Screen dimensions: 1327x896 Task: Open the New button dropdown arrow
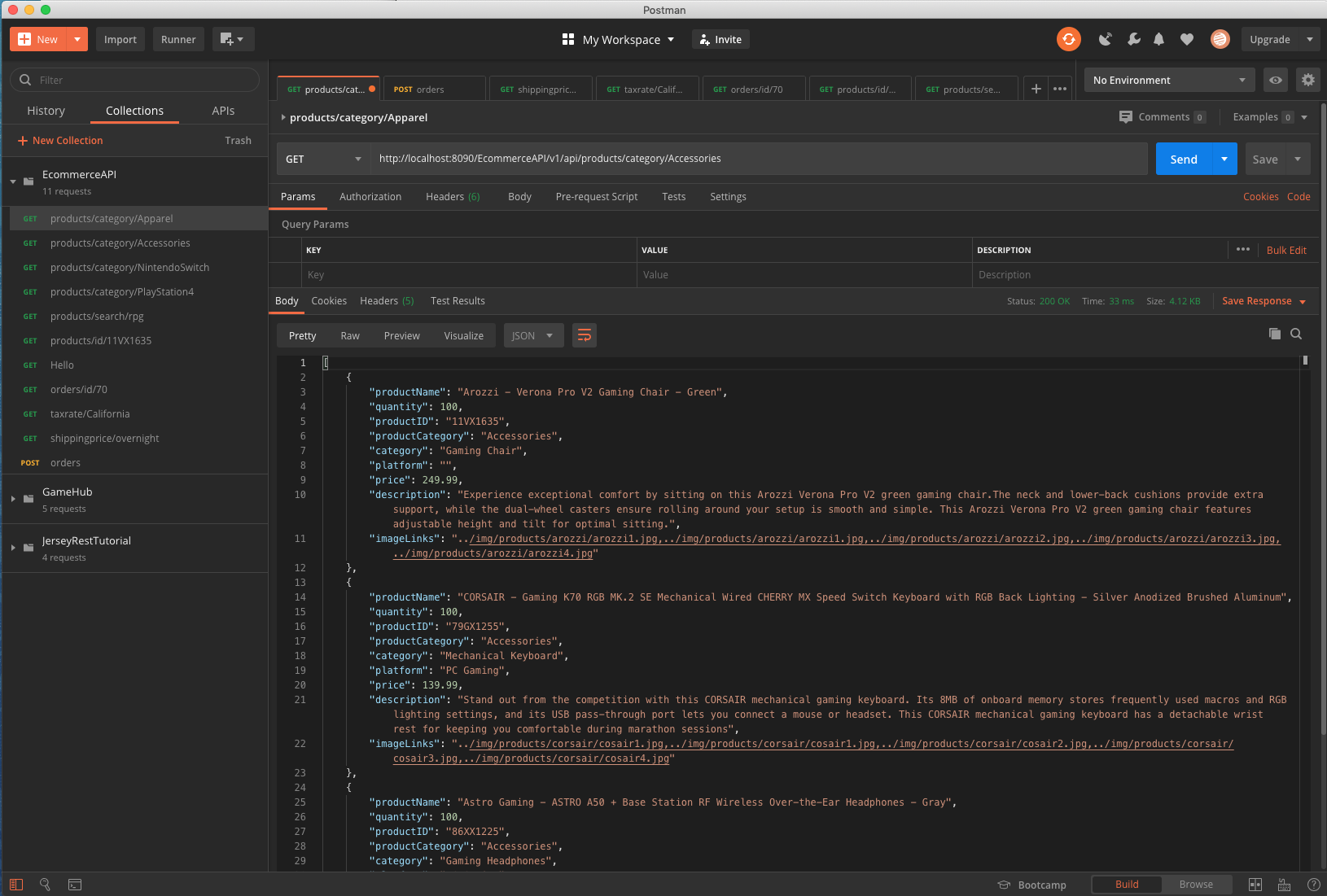77,39
